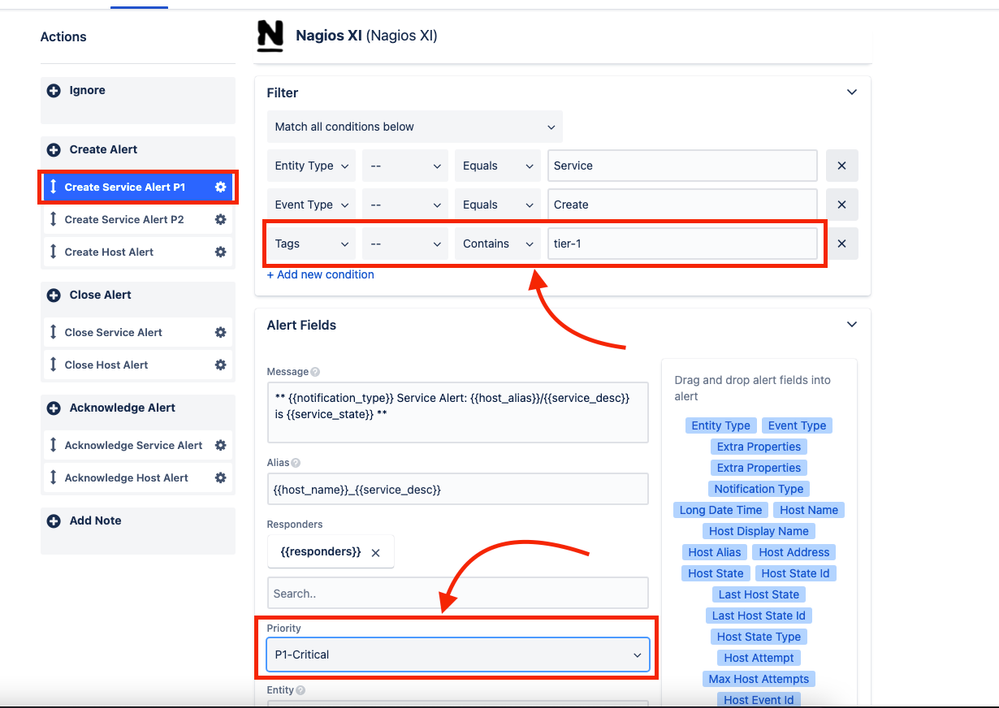Click the Create value input field
999x708 pixels.
click(x=682, y=205)
